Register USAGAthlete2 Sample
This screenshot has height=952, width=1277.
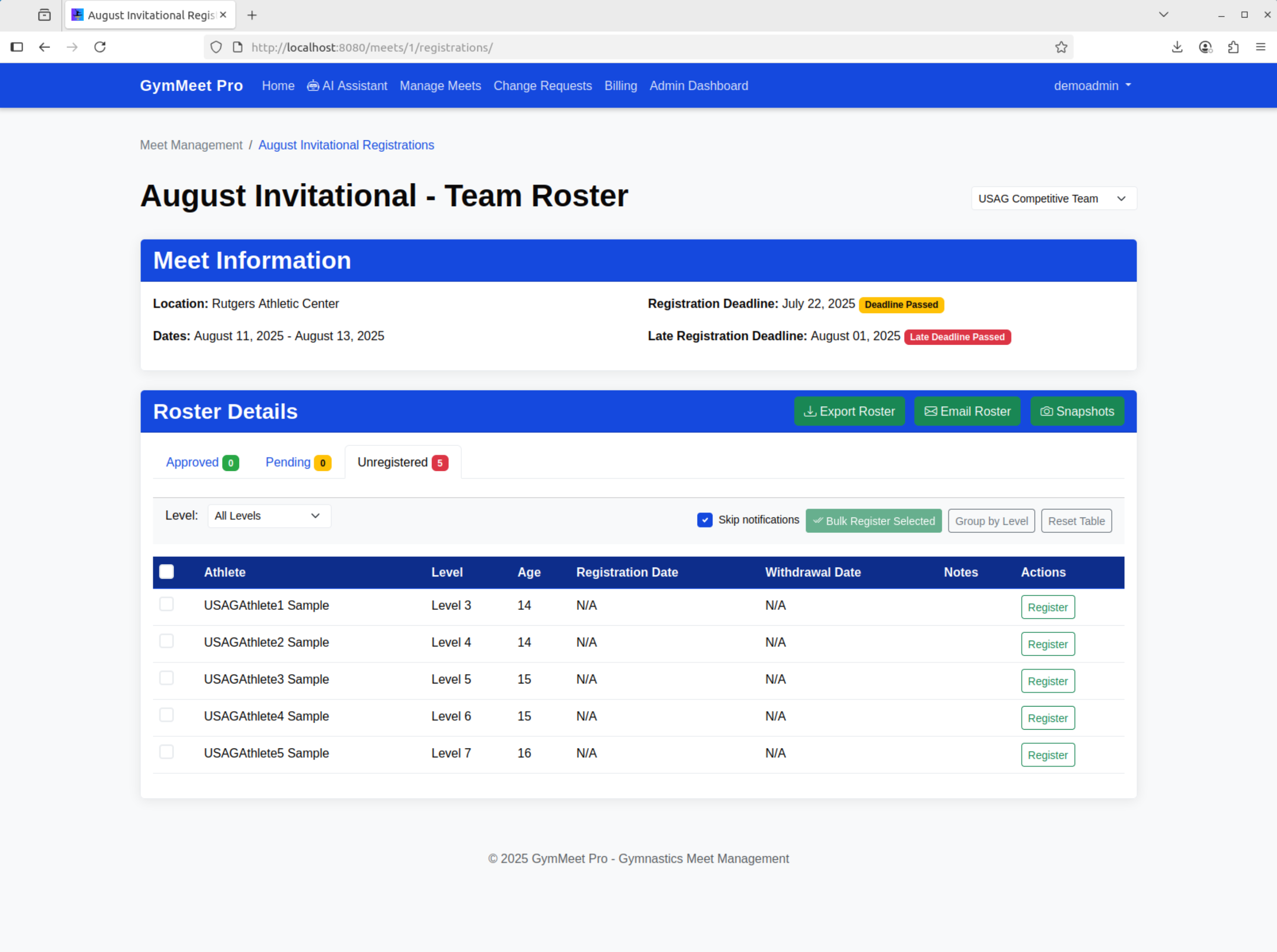pyautogui.click(x=1048, y=644)
